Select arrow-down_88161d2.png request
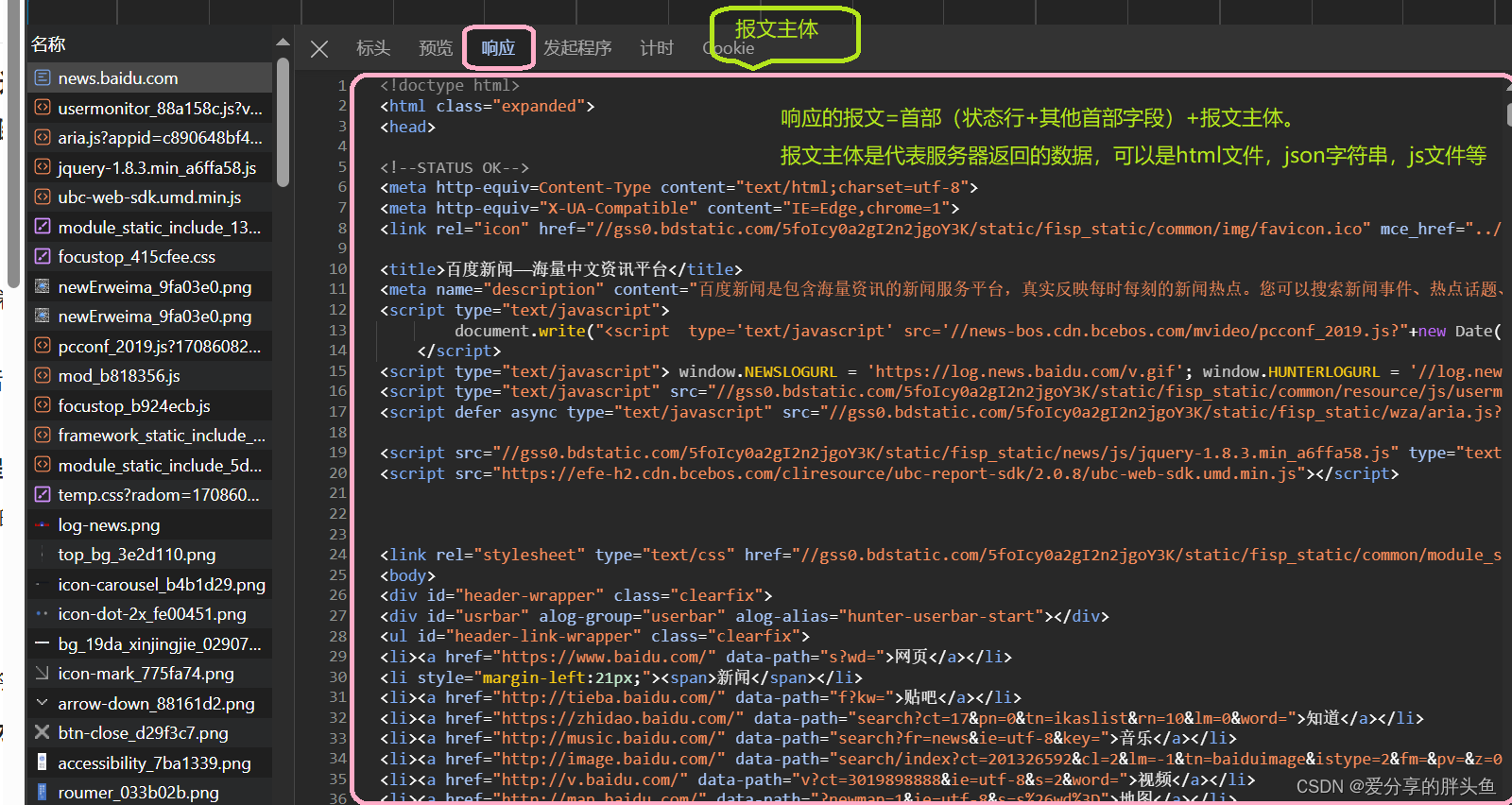This screenshot has height=805, width=1512. click(150, 703)
